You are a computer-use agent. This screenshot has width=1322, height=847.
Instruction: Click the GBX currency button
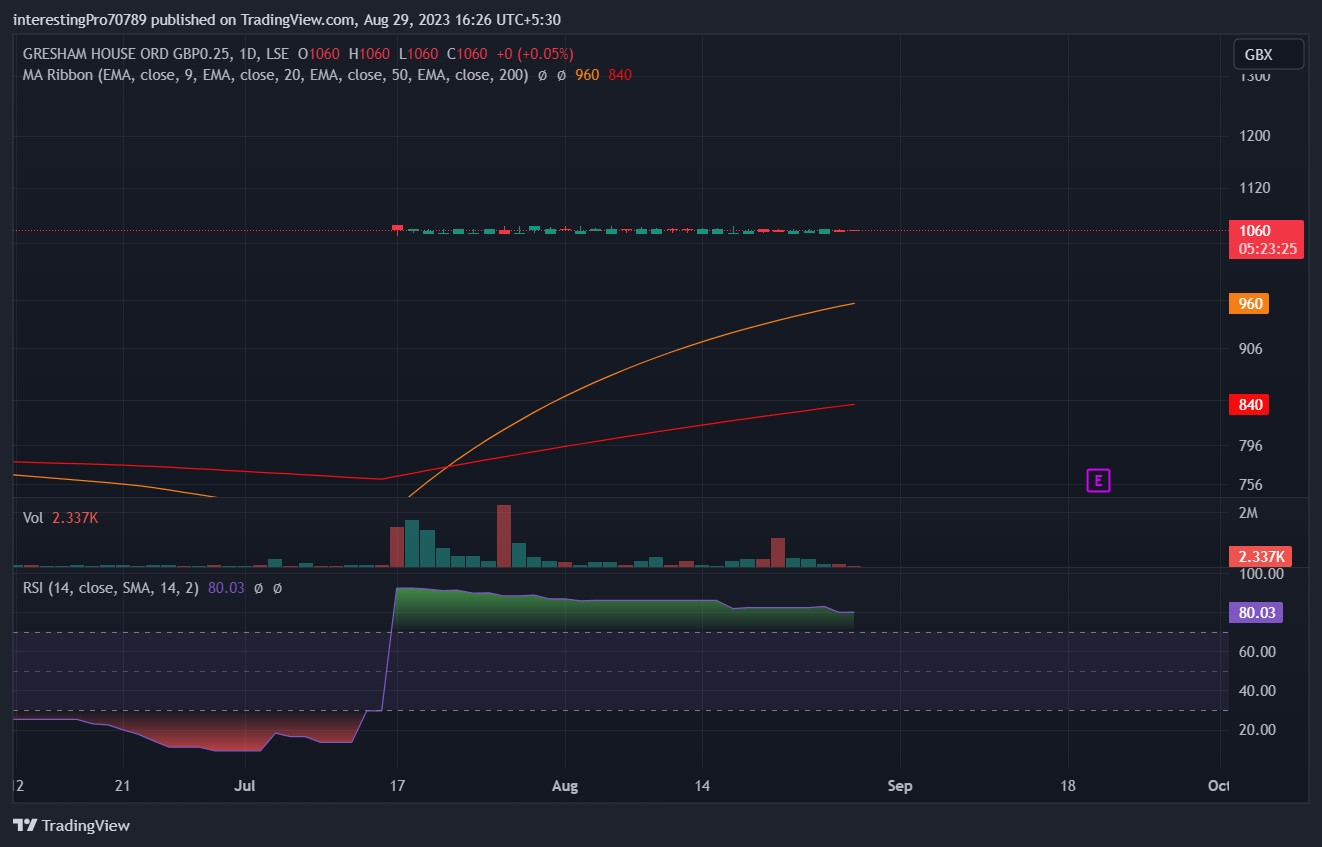point(1266,54)
